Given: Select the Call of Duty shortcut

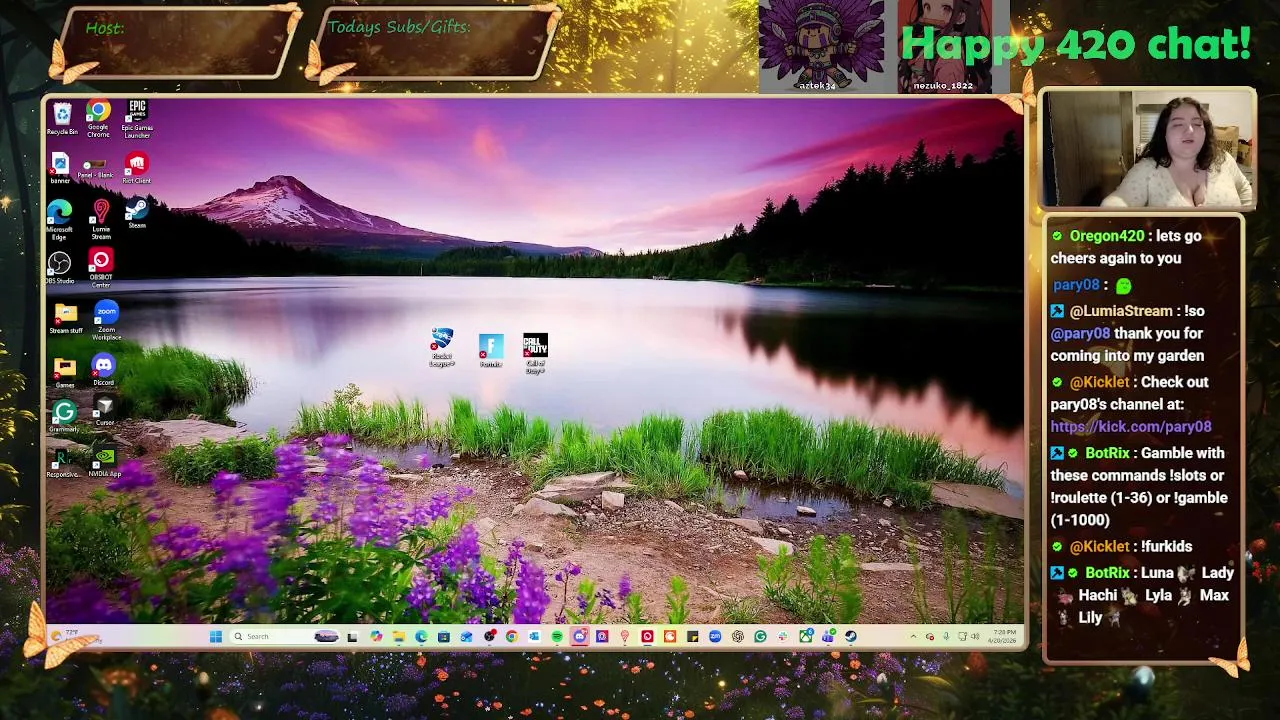Looking at the screenshot, I should 535,353.
